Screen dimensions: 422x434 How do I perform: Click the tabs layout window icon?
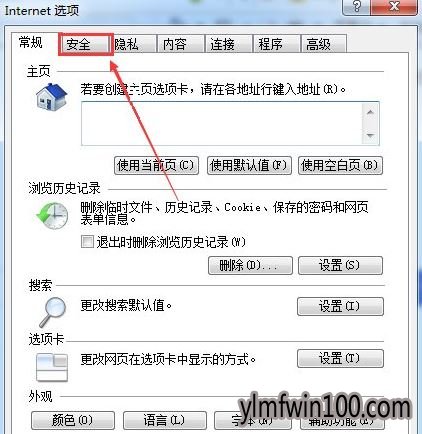click(52, 367)
